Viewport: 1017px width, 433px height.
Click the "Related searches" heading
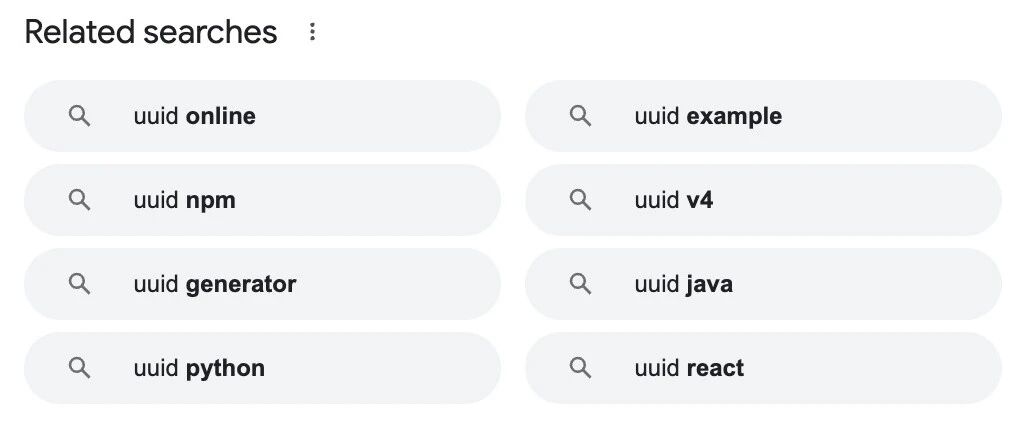coord(151,32)
